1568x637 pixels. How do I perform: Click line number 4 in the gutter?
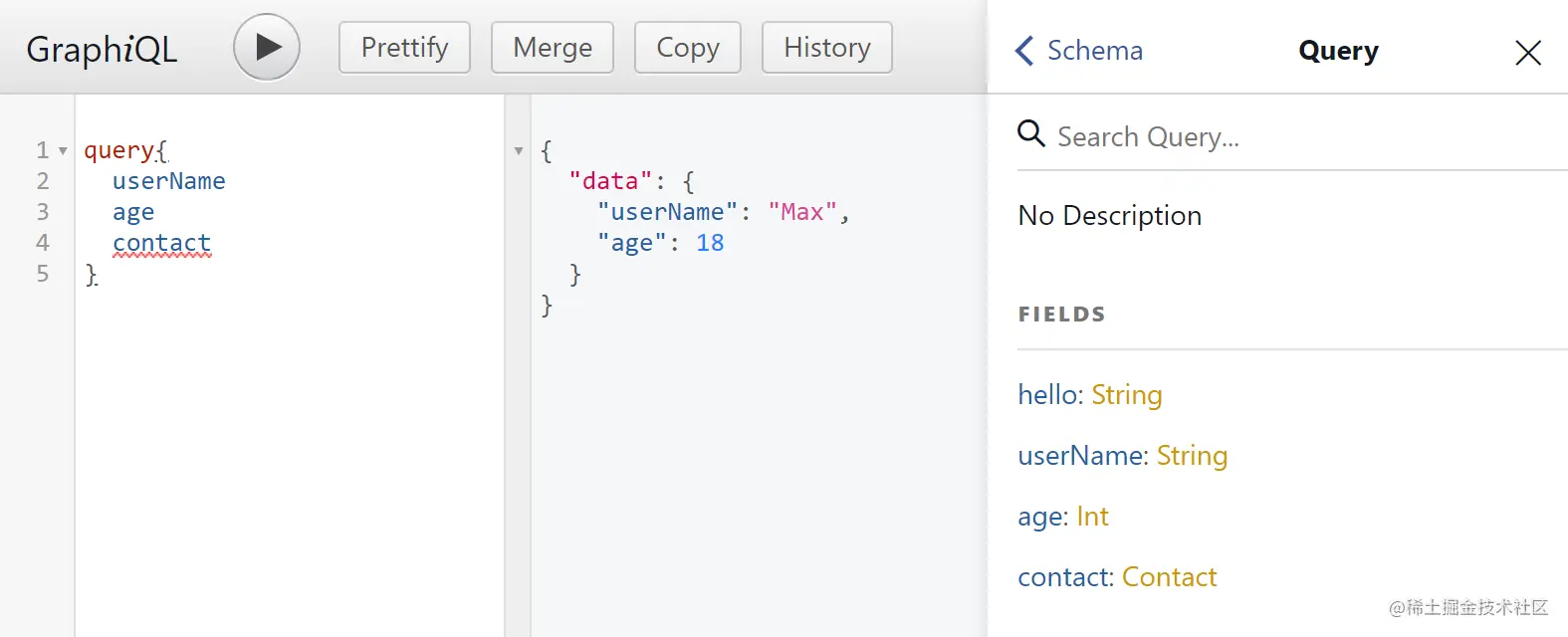[x=43, y=243]
